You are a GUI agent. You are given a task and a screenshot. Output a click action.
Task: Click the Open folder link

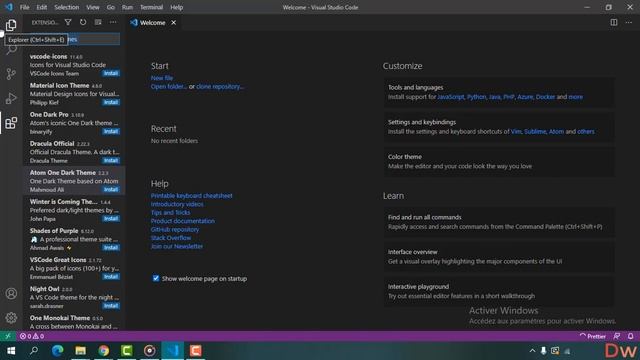(169, 87)
